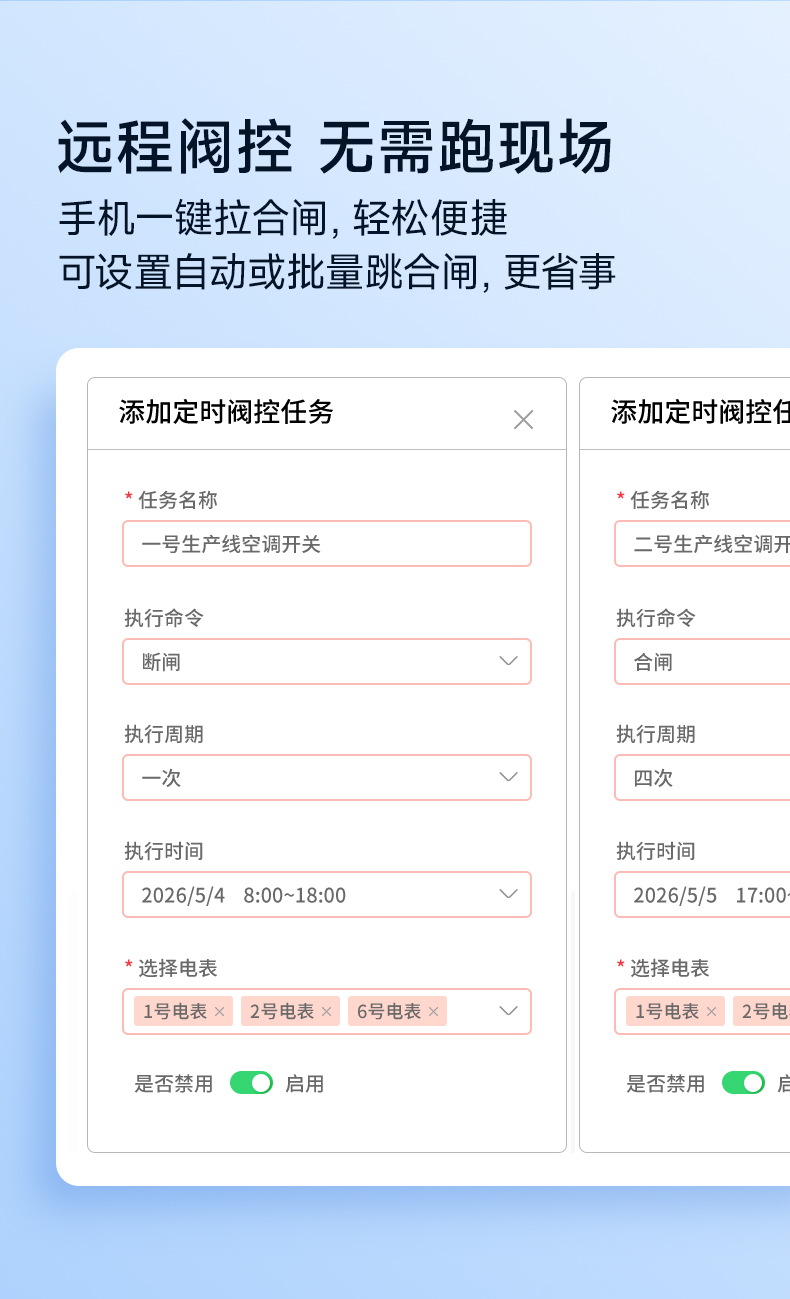Open the 执行时间 picker showing 2026/5/4
The height and width of the screenshot is (1299, 790).
coord(327,895)
